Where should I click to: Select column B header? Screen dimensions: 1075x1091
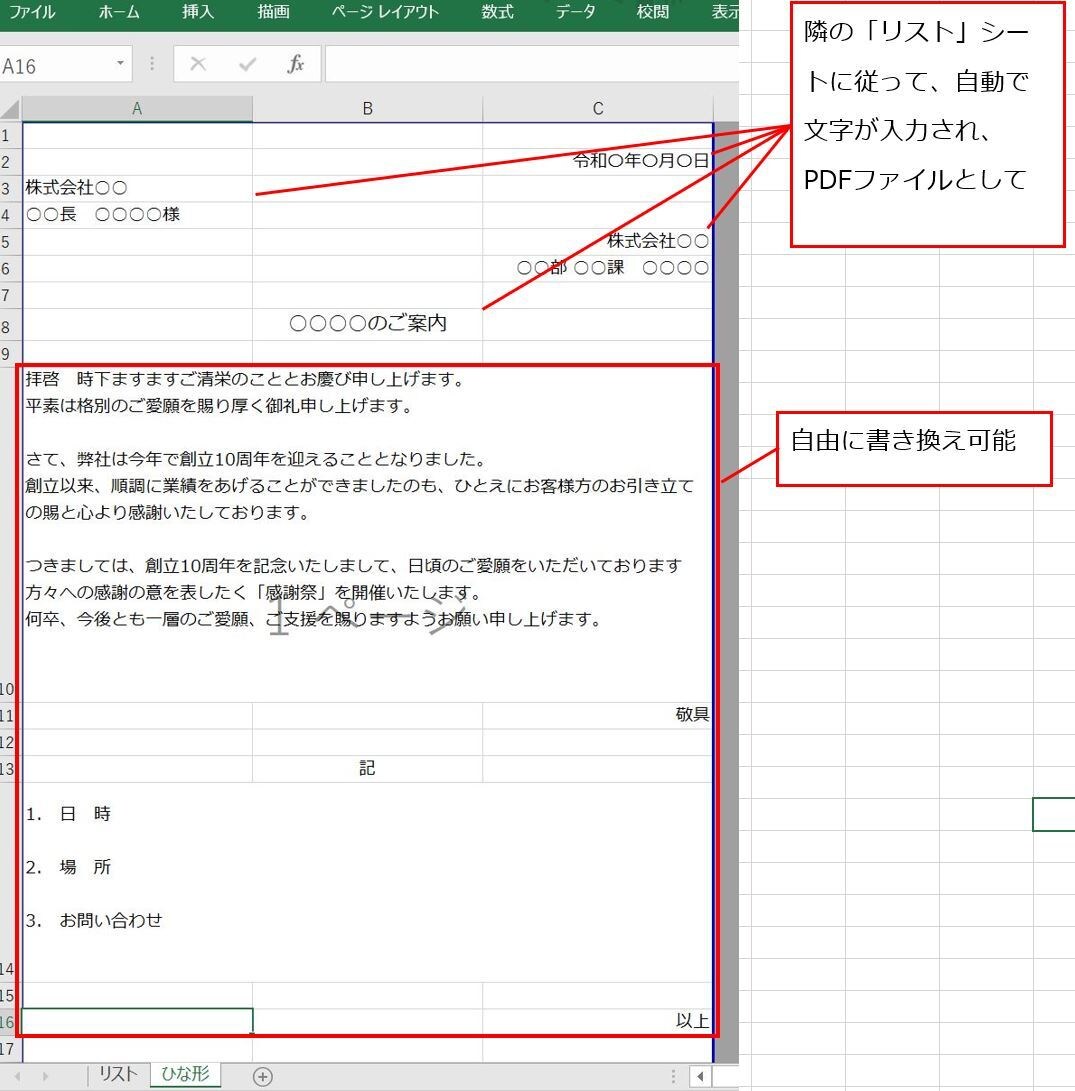367,109
